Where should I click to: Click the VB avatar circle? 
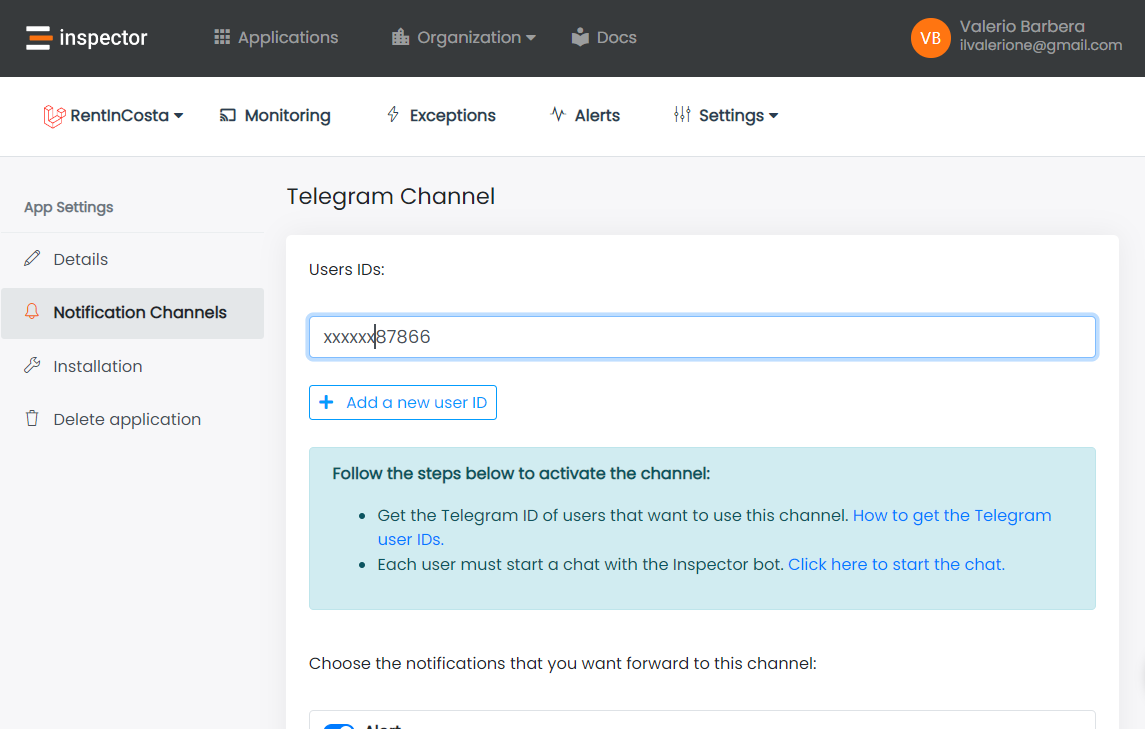pyautogui.click(x=930, y=38)
